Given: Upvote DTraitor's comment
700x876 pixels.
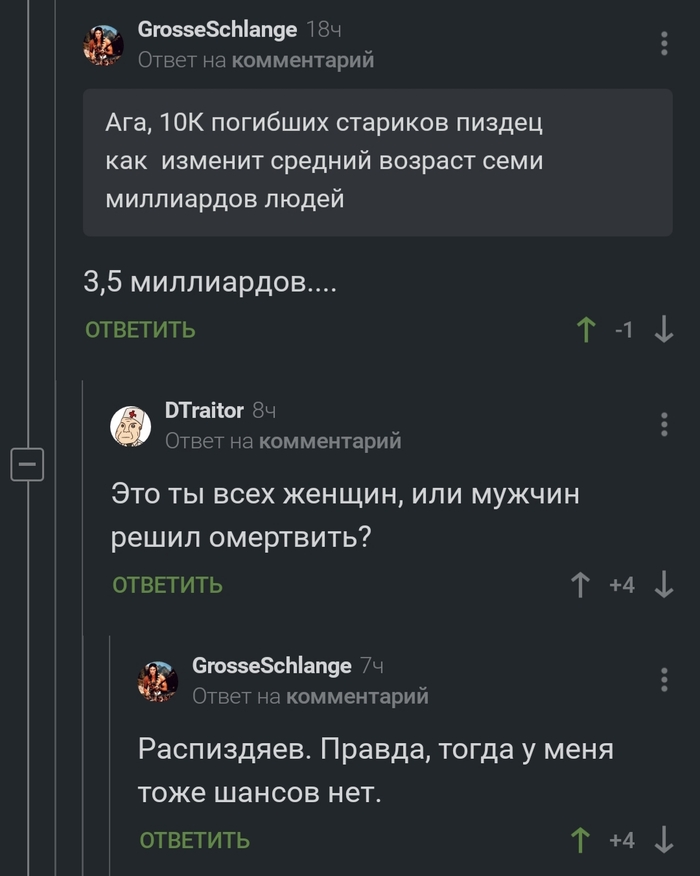Looking at the screenshot, I should point(581,585).
